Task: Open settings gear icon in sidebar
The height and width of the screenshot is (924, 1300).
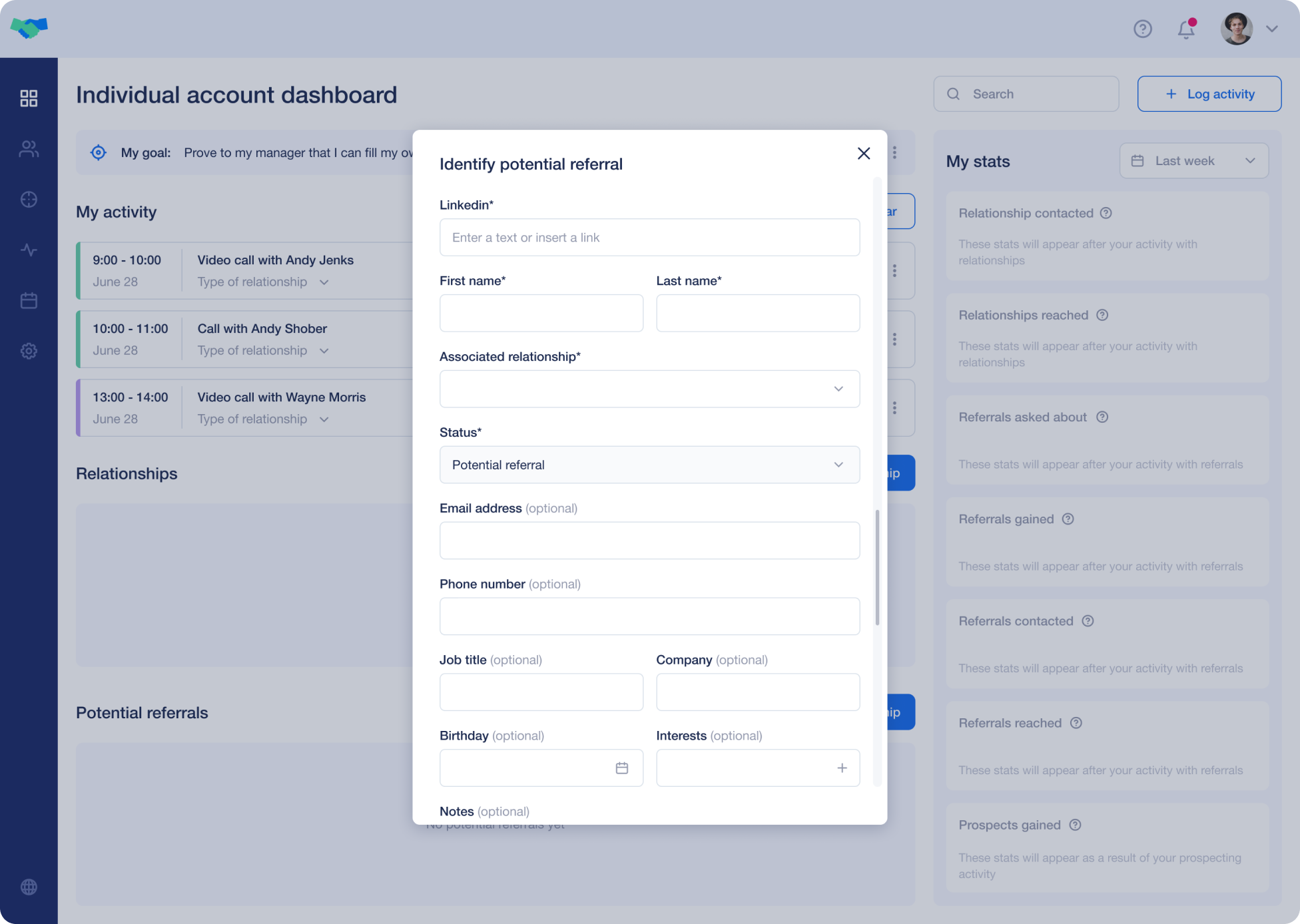Action: (29, 351)
